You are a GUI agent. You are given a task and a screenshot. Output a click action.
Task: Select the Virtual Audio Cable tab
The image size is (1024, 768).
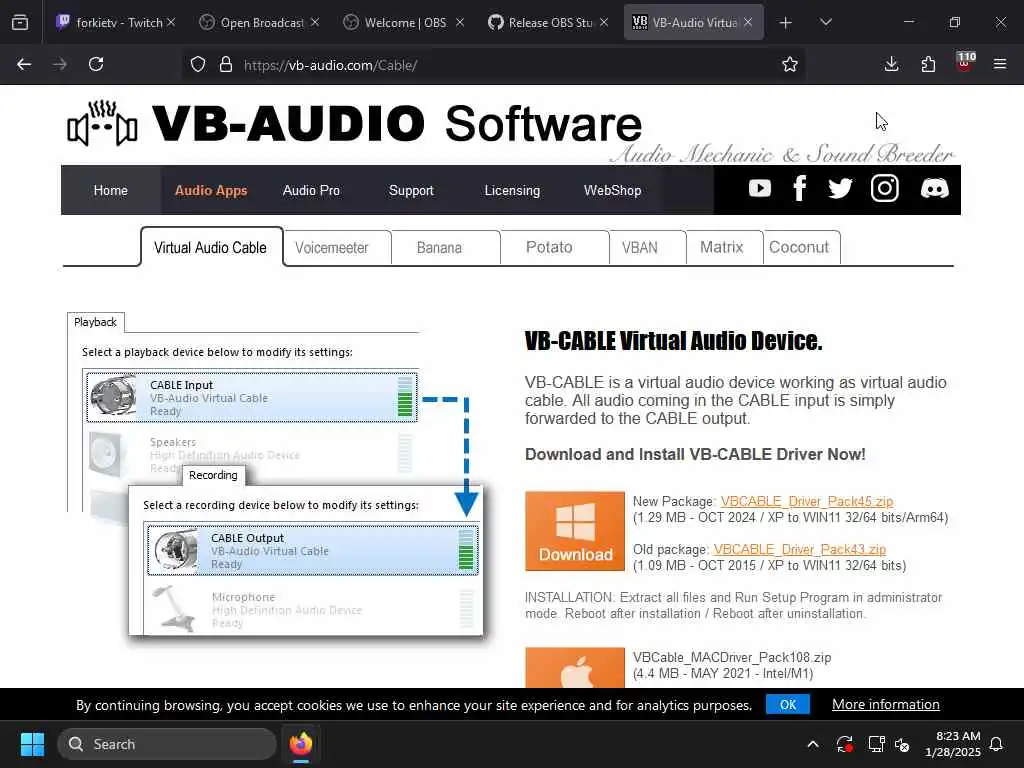(211, 248)
